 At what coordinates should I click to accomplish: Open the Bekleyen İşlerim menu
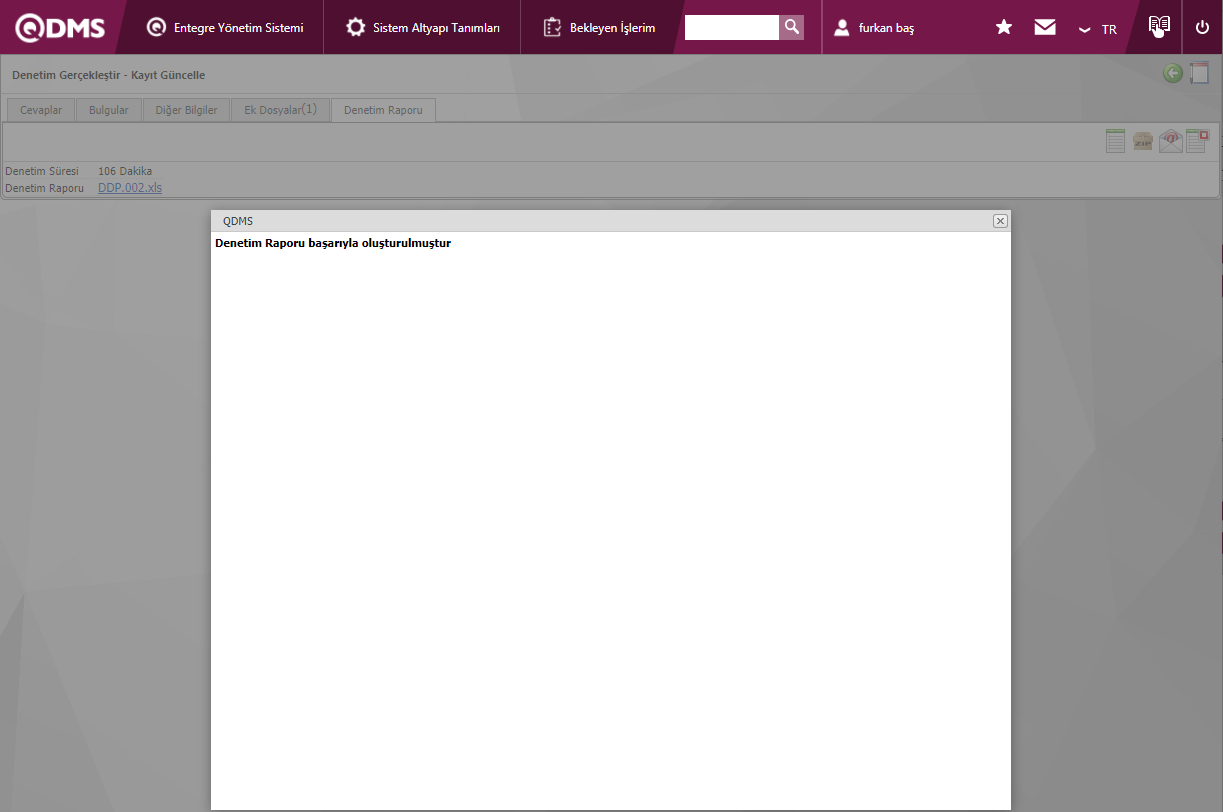click(x=600, y=28)
